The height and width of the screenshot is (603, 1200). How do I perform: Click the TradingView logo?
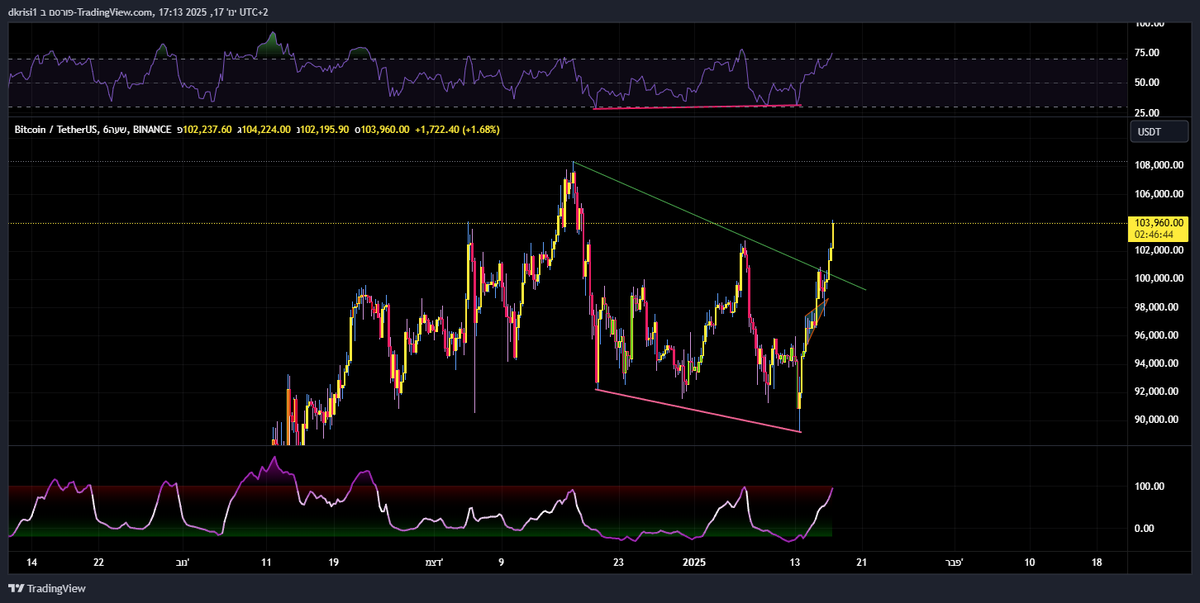pos(47,589)
